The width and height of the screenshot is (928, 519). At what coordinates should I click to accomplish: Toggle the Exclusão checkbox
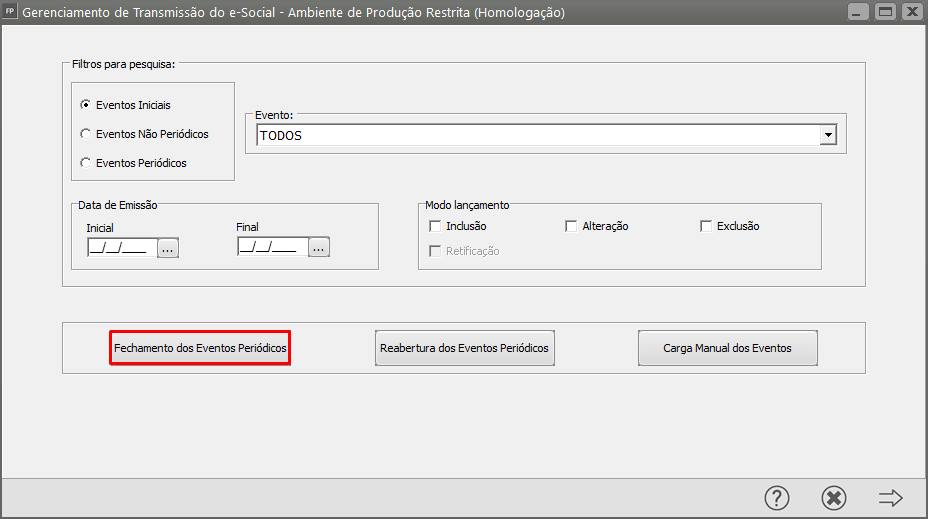[706, 226]
